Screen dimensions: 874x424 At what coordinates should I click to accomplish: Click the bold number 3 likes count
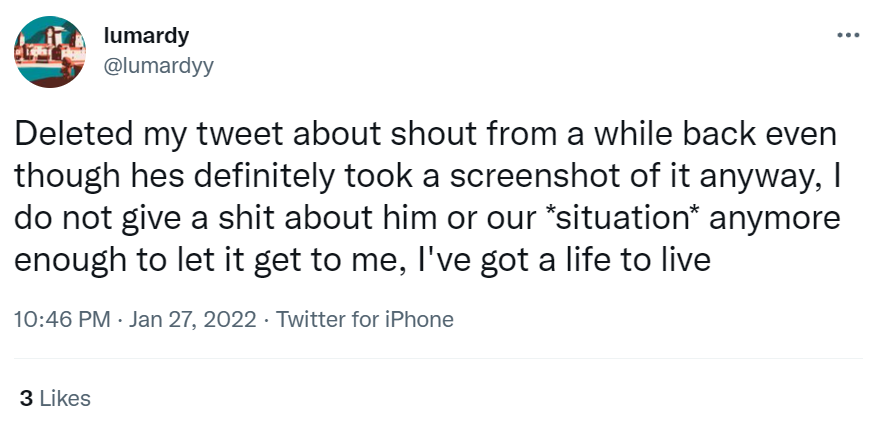tap(26, 398)
